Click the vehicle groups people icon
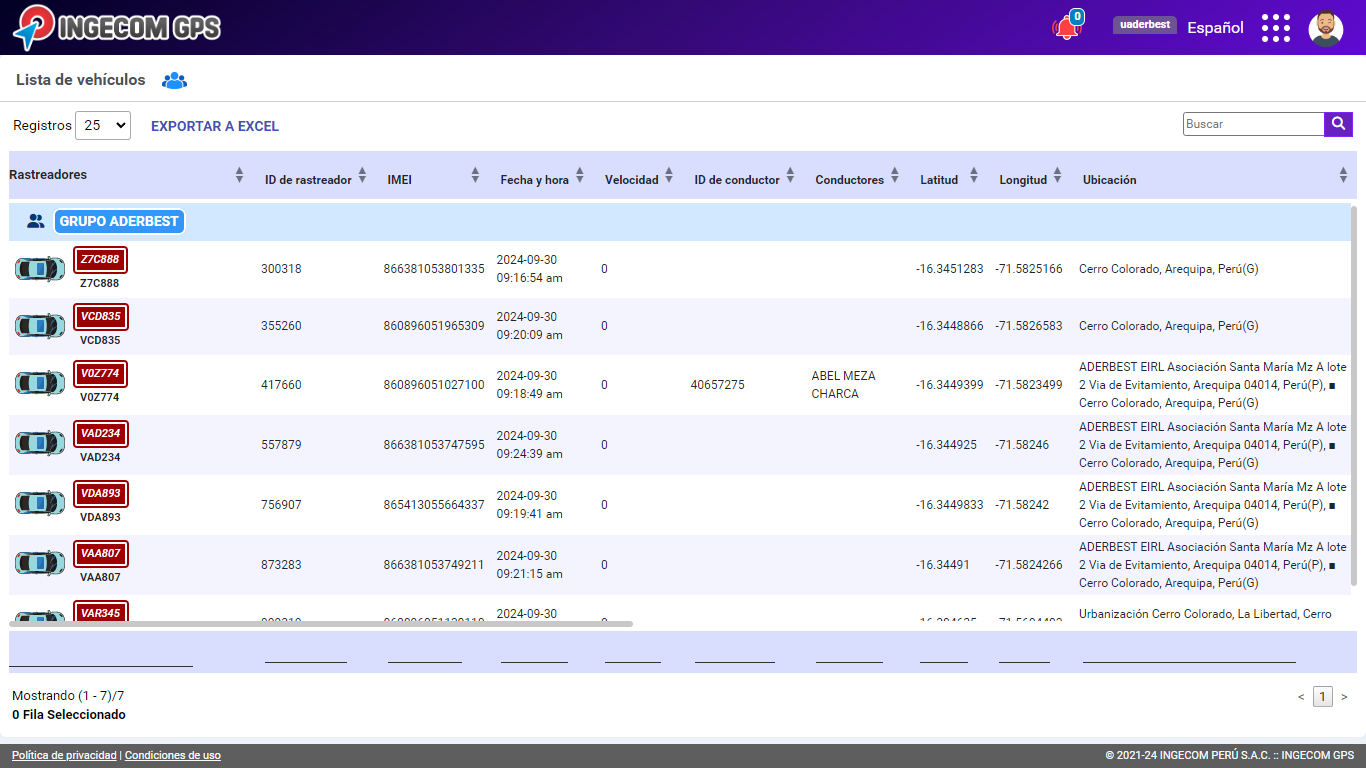 click(x=174, y=80)
